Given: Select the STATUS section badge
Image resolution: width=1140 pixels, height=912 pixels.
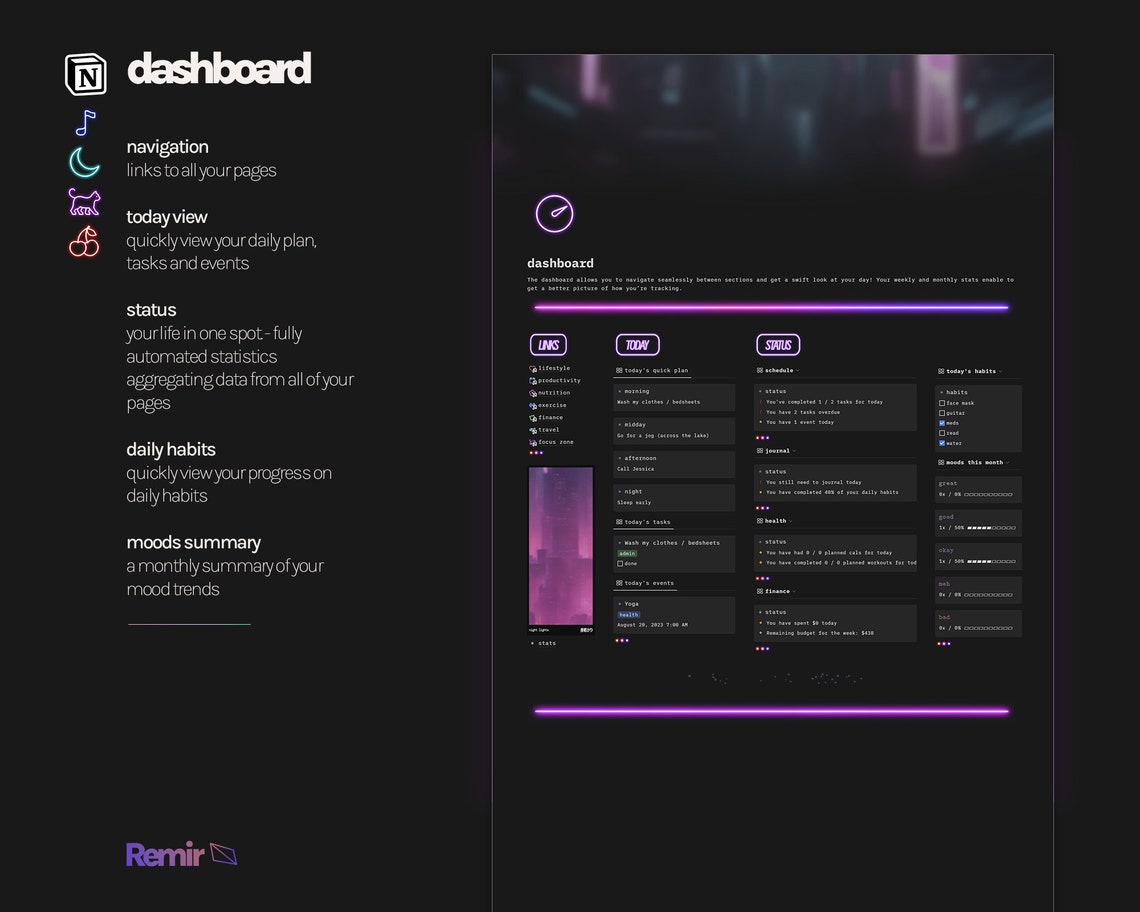Looking at the screenshot, I should 777,344.
